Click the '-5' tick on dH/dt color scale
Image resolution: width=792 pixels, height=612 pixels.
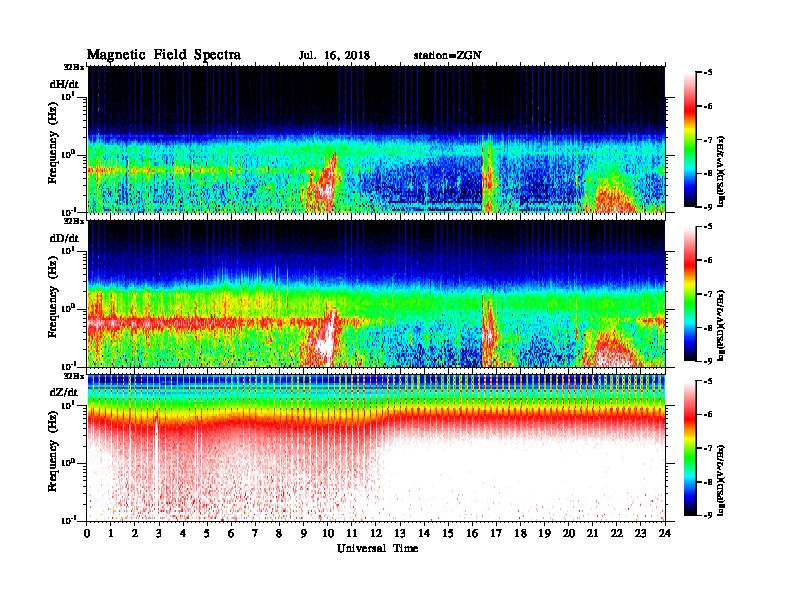(x=707, y=73)
